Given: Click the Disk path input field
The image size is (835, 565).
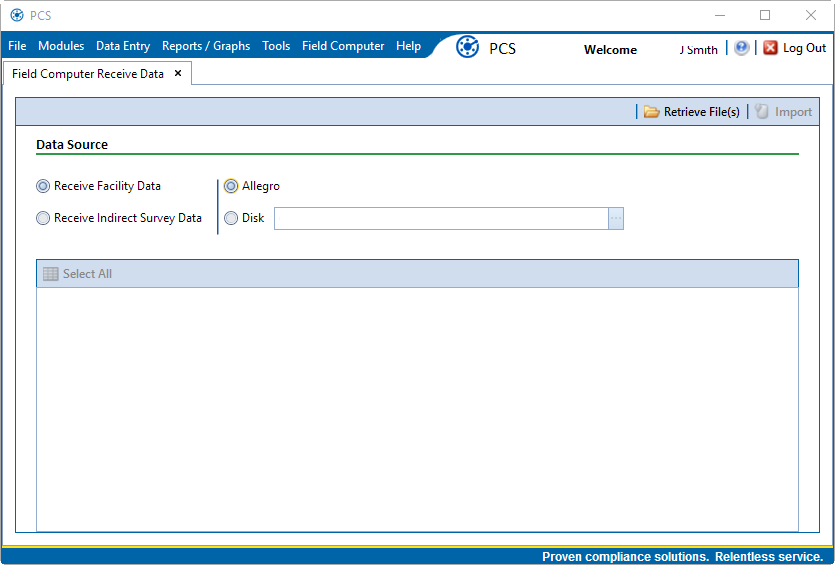Looking at the screenshot, I should [x=441, y=218].
